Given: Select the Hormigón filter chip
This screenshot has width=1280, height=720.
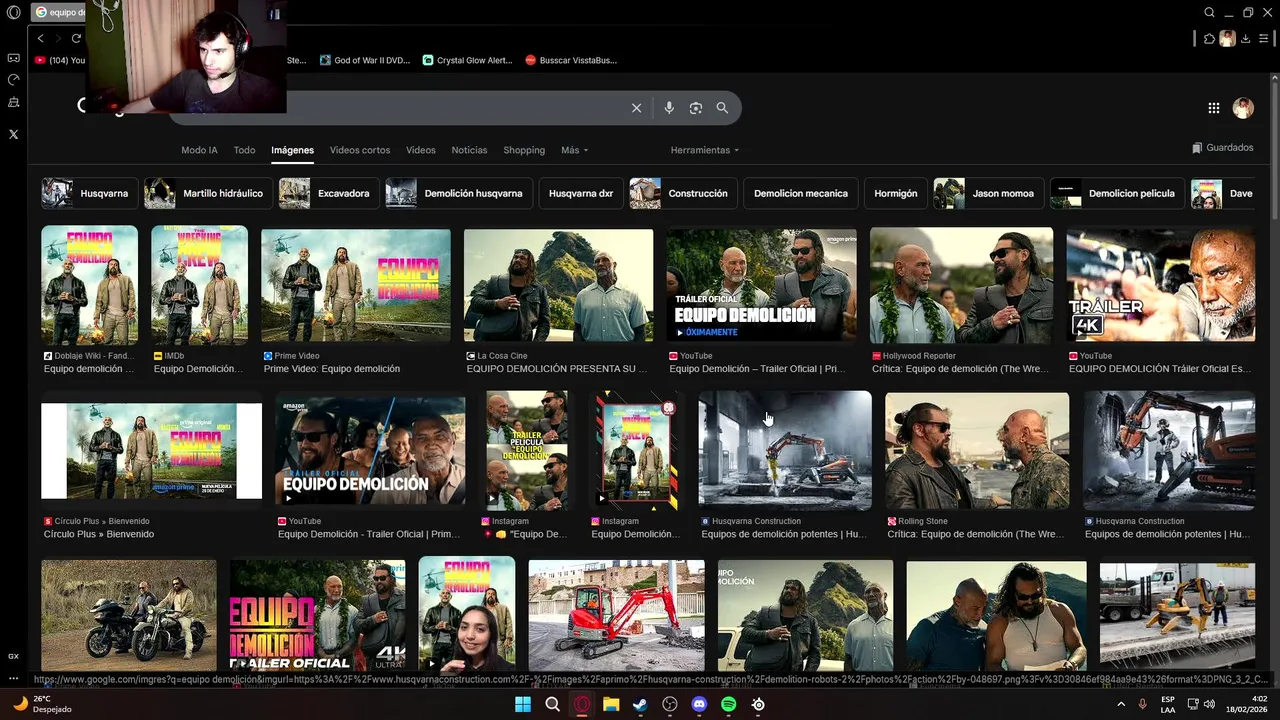Looking at the screenshot, I should click(x=896, y=193).
